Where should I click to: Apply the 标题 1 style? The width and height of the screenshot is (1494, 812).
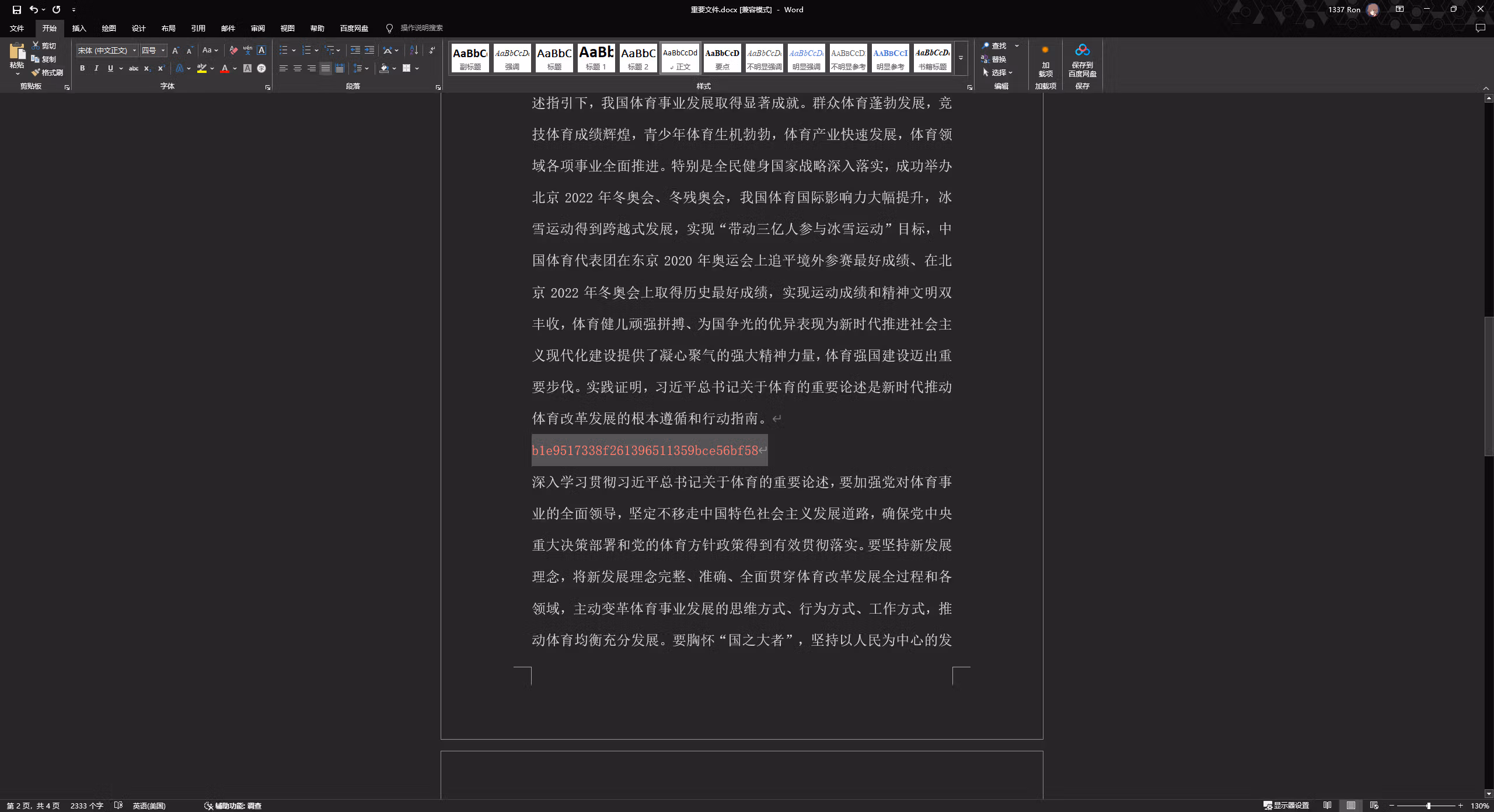point(596,58)
